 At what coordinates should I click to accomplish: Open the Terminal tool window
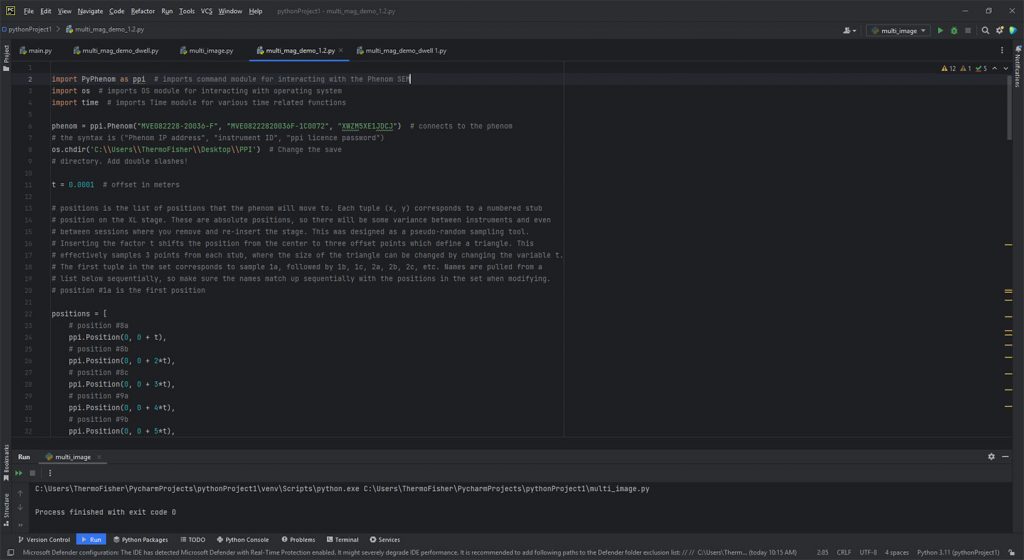click(x=342, y=539)
